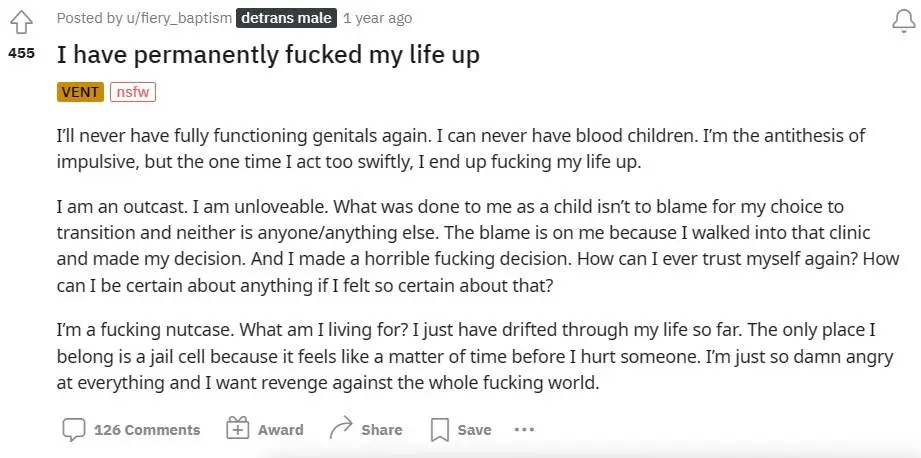The image size is (921, 458).
Task: Filter by the VENT post flair
Action: (80, 92)
